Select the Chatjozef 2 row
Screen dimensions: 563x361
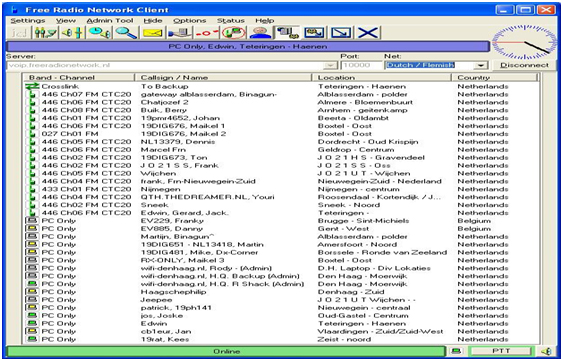click(282, 102)
